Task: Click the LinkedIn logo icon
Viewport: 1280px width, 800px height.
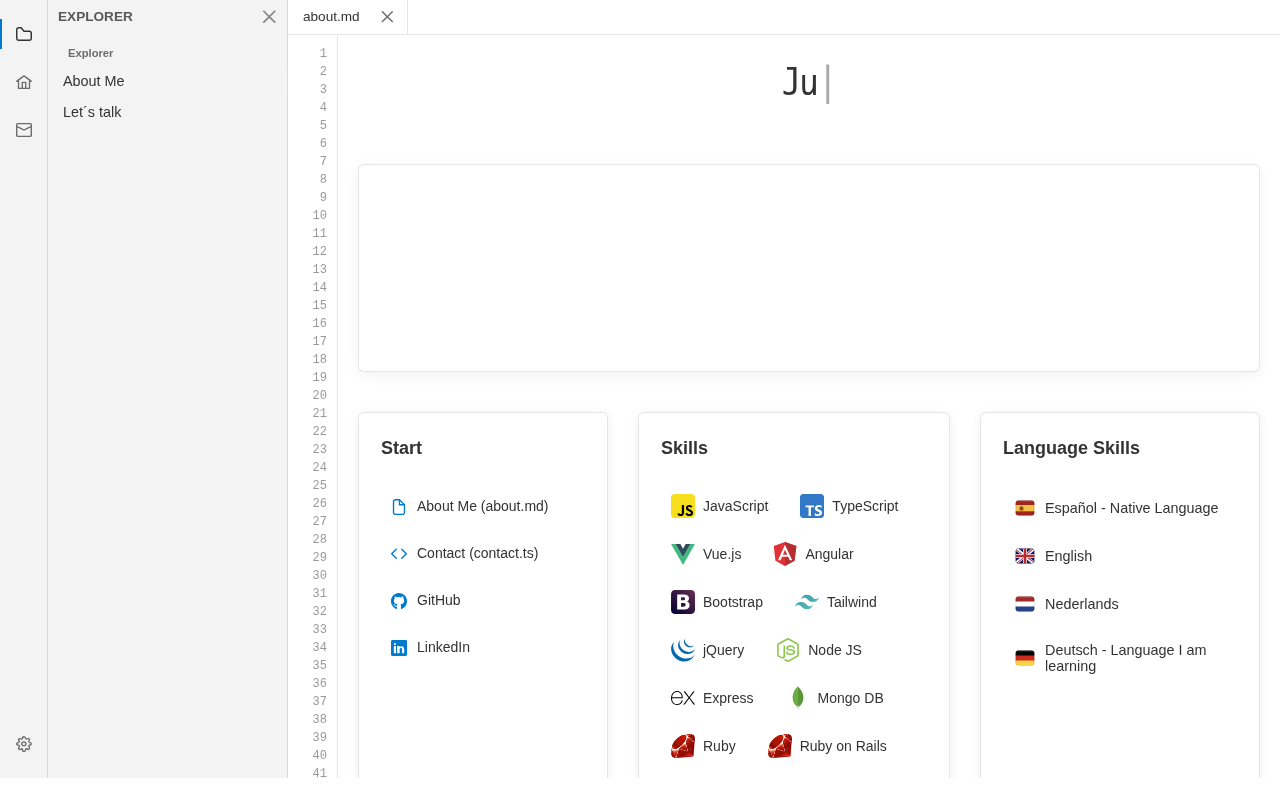Action: 399,648
